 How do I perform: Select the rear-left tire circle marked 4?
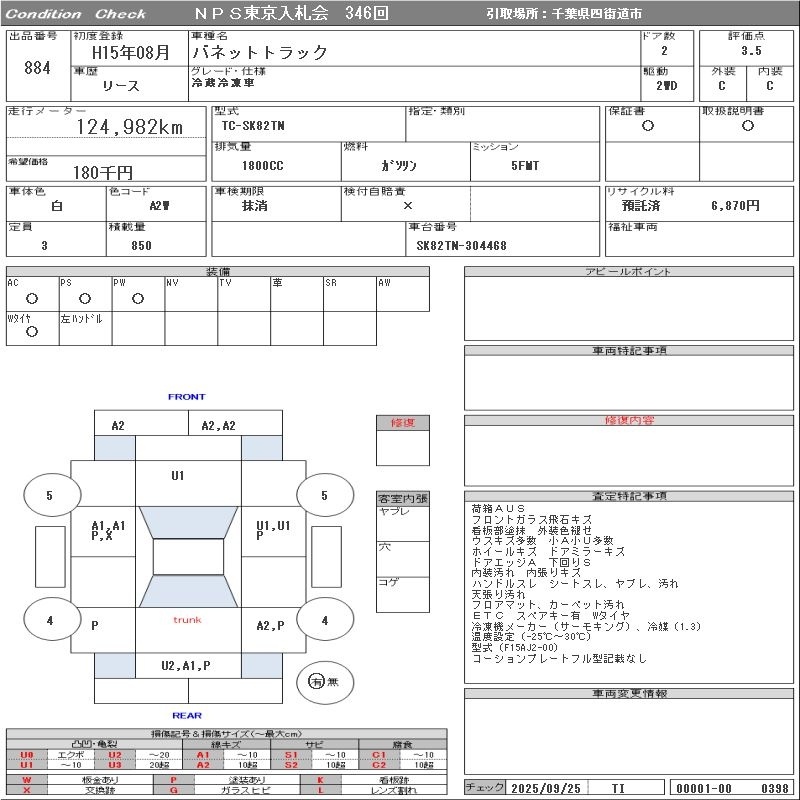[x=50, y=620]
